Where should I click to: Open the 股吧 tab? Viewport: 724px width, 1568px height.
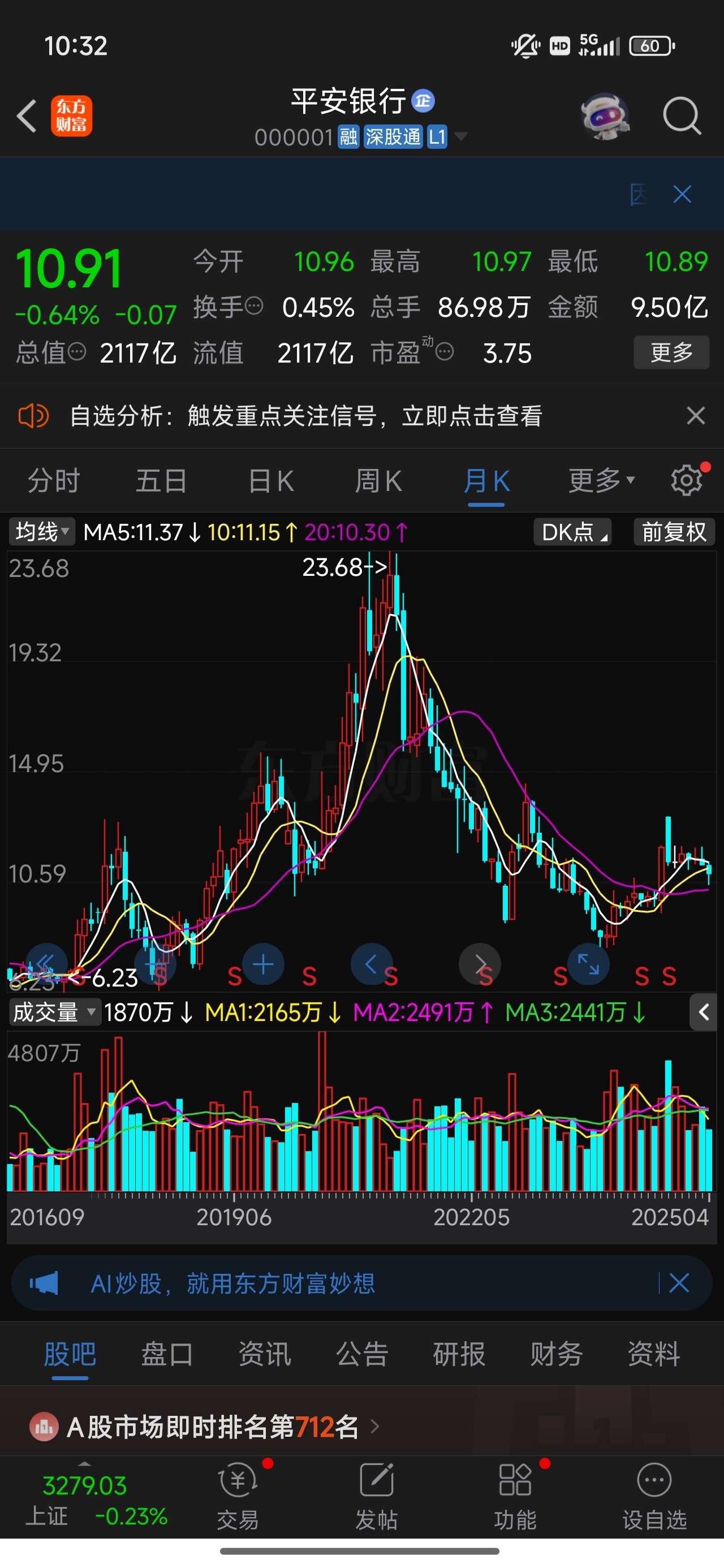click(70, 1354)
